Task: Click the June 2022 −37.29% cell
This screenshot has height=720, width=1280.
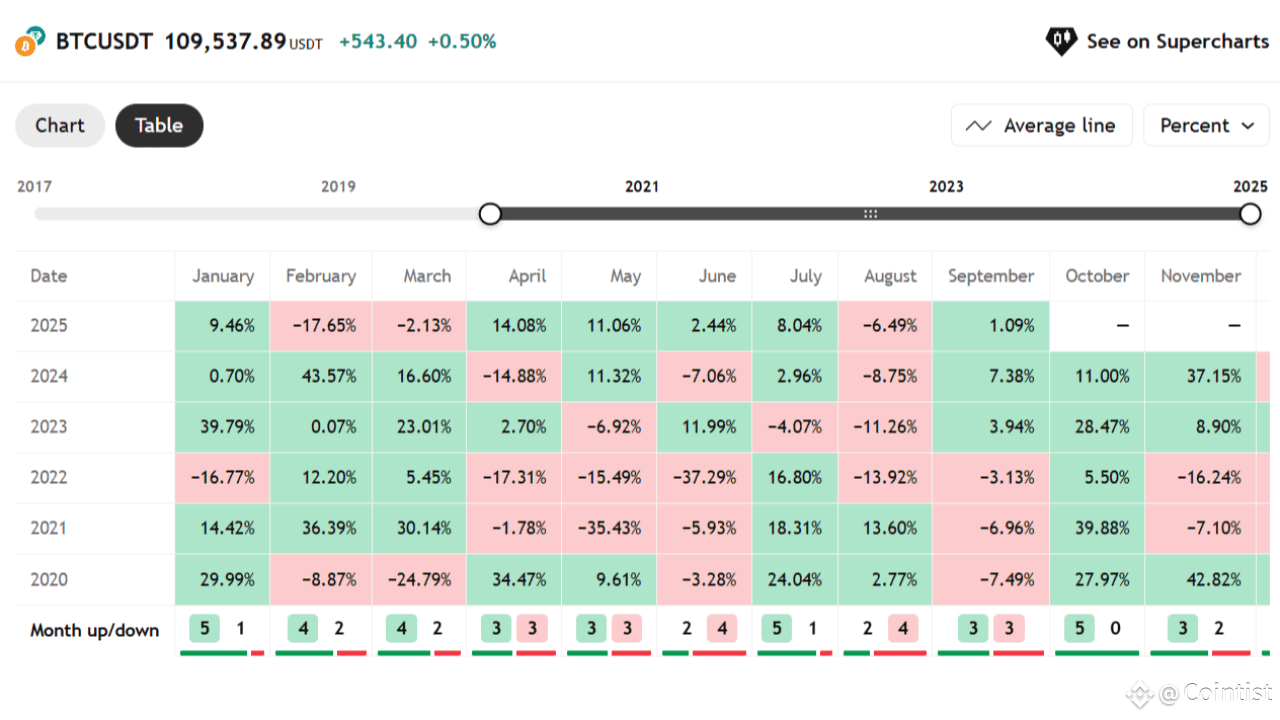Action: [704, 477]
